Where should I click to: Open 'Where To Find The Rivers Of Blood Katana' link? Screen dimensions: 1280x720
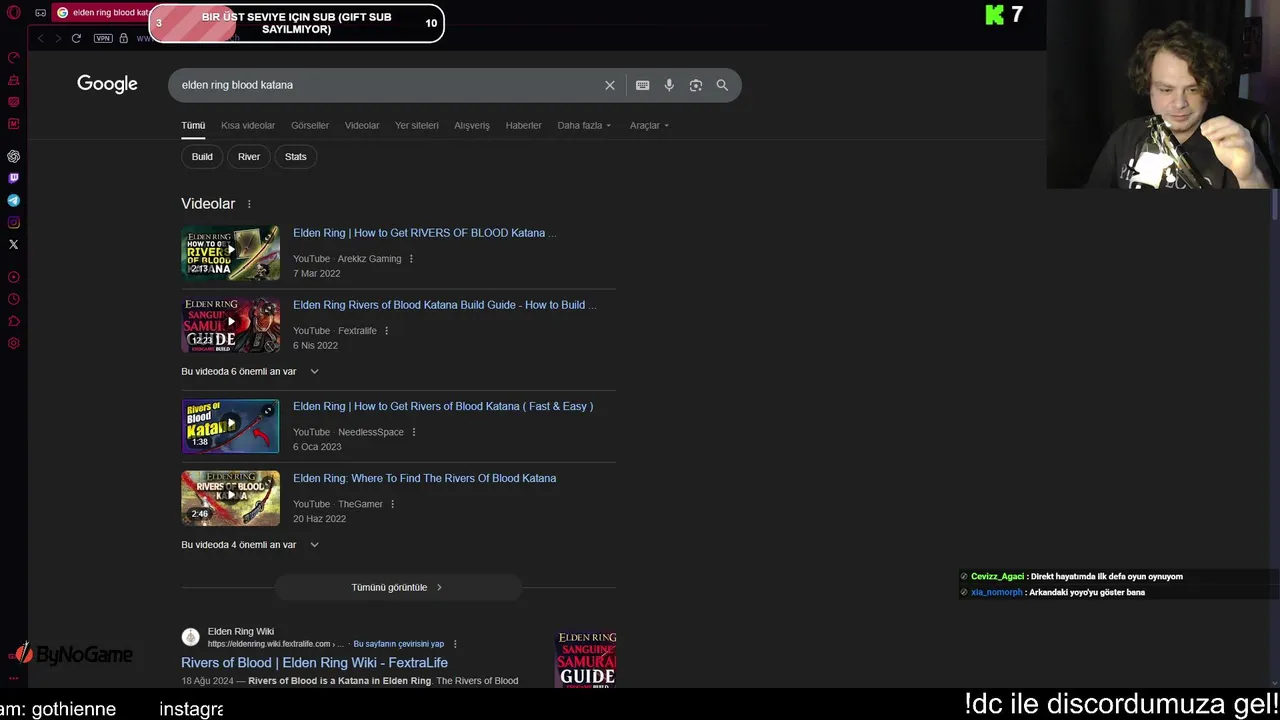click(x=424, y=478)
